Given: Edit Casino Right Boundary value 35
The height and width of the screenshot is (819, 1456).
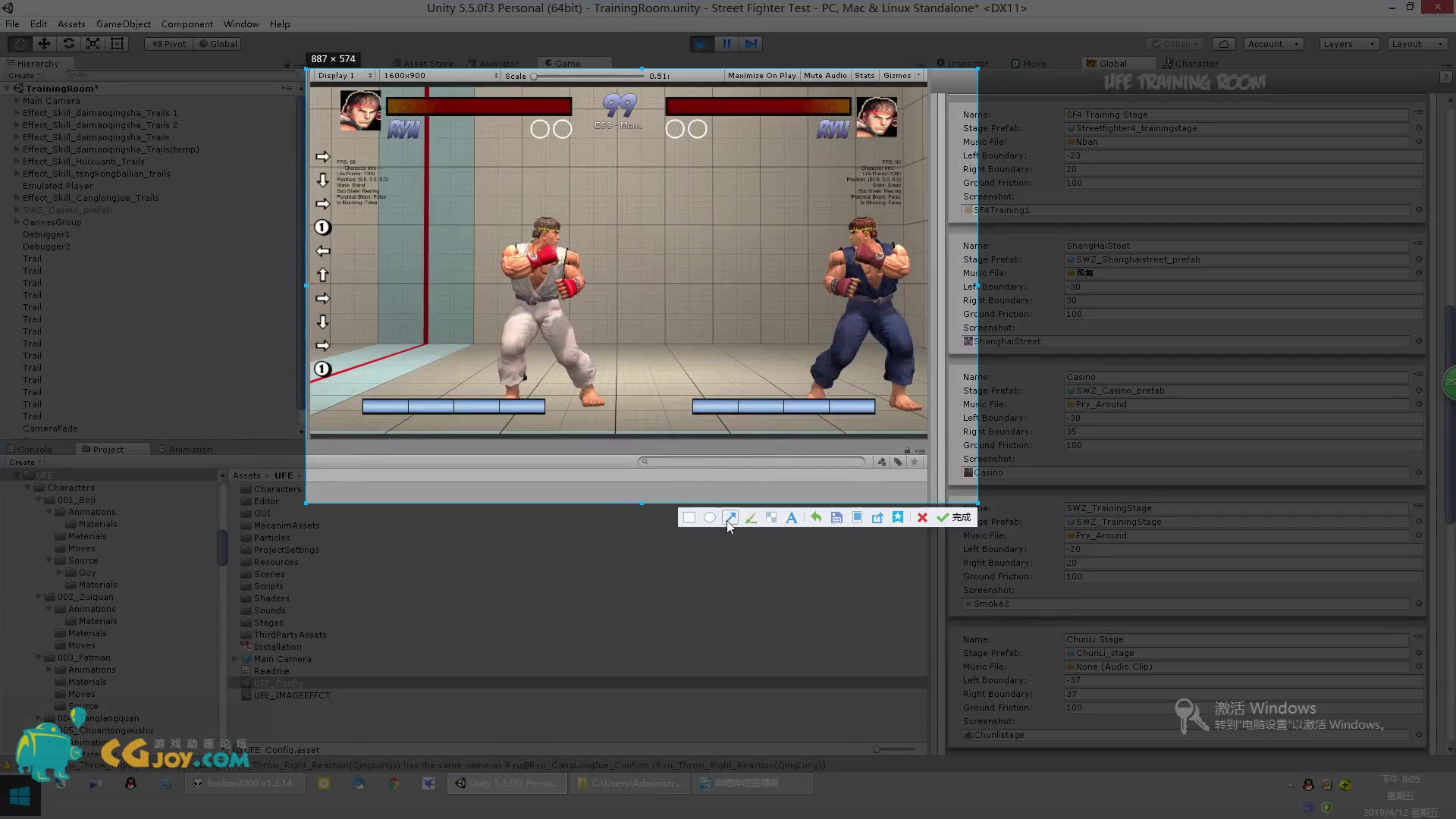Looking at the screenshot, I should point(1244,431).
